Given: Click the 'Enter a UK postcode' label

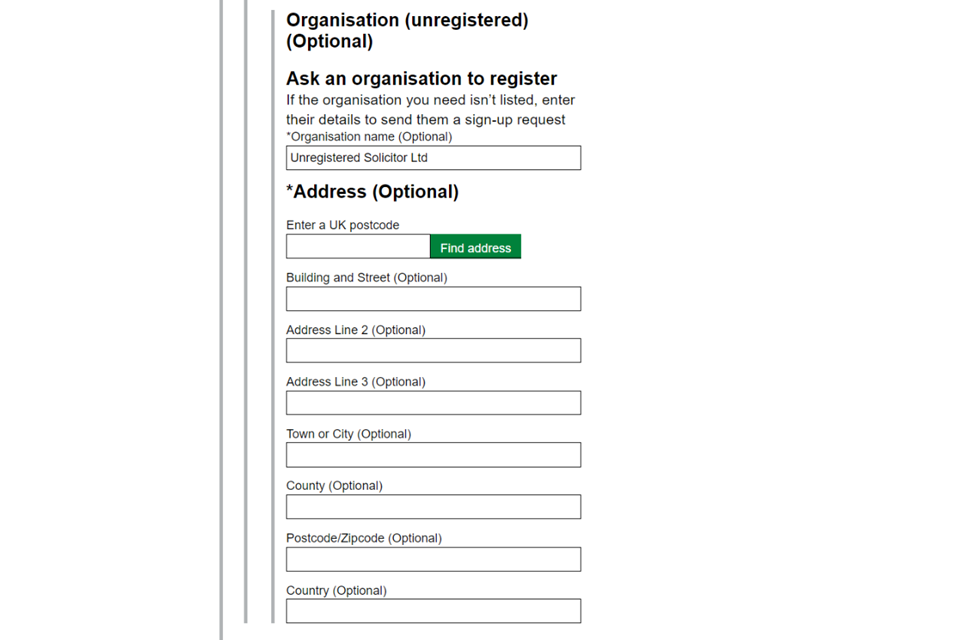Looking at the screenshot, I should pyautogui.click(x=342, y=225).
